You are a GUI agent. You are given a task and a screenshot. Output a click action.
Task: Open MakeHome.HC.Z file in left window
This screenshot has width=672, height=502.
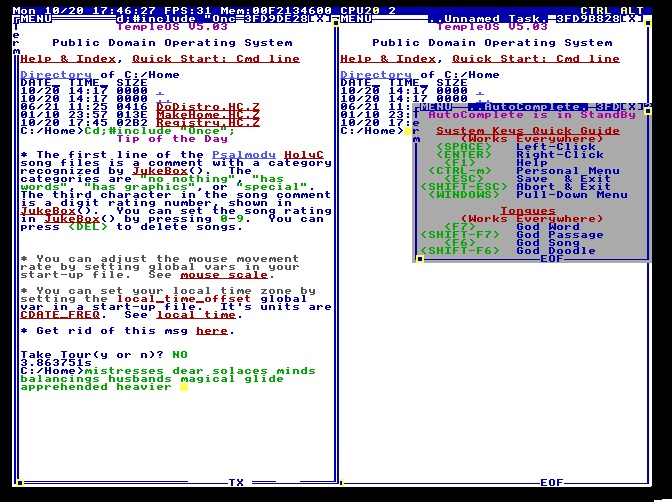click(x=208, y=115)
